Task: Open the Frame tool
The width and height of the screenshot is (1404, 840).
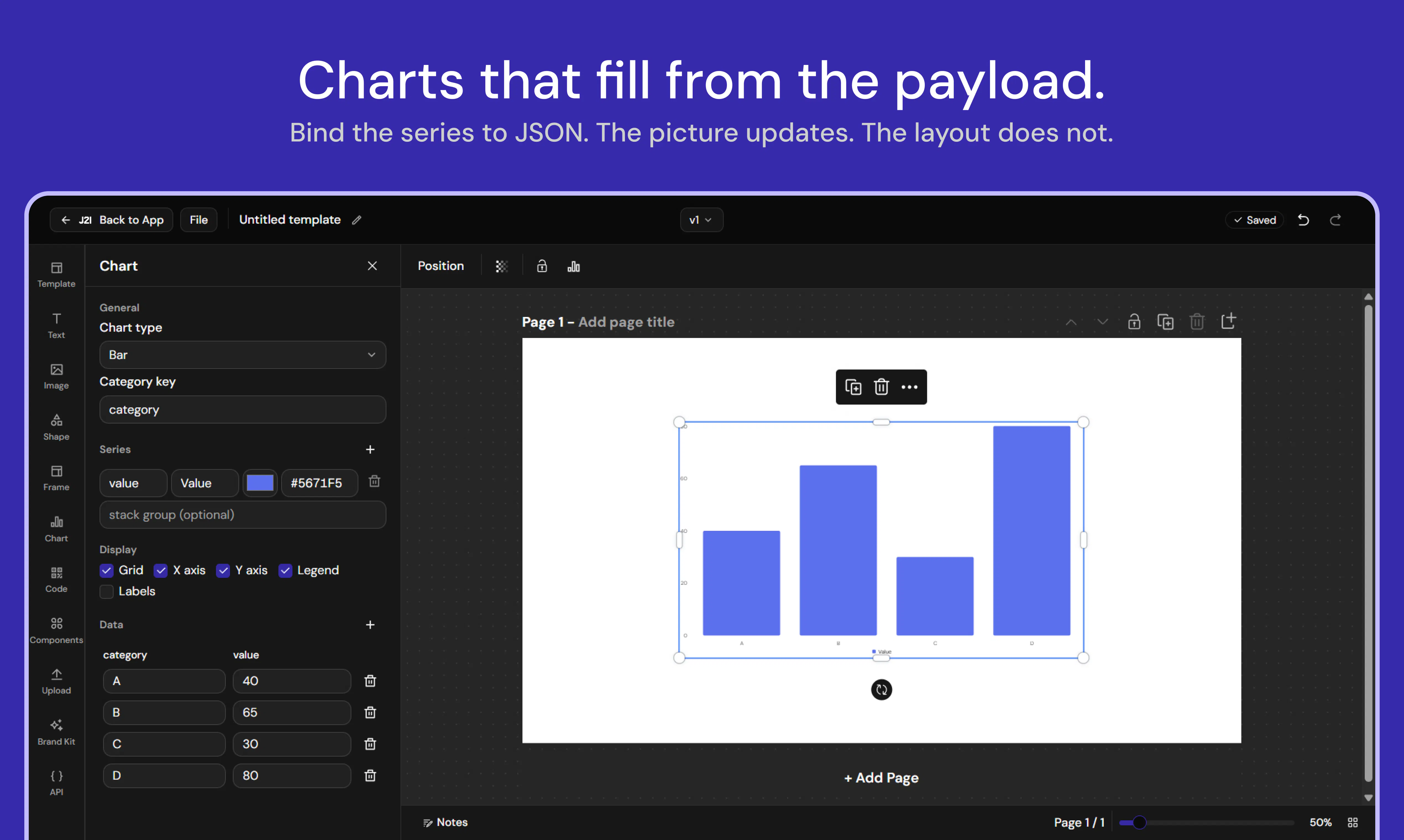Action: click(x=56, y=478)
